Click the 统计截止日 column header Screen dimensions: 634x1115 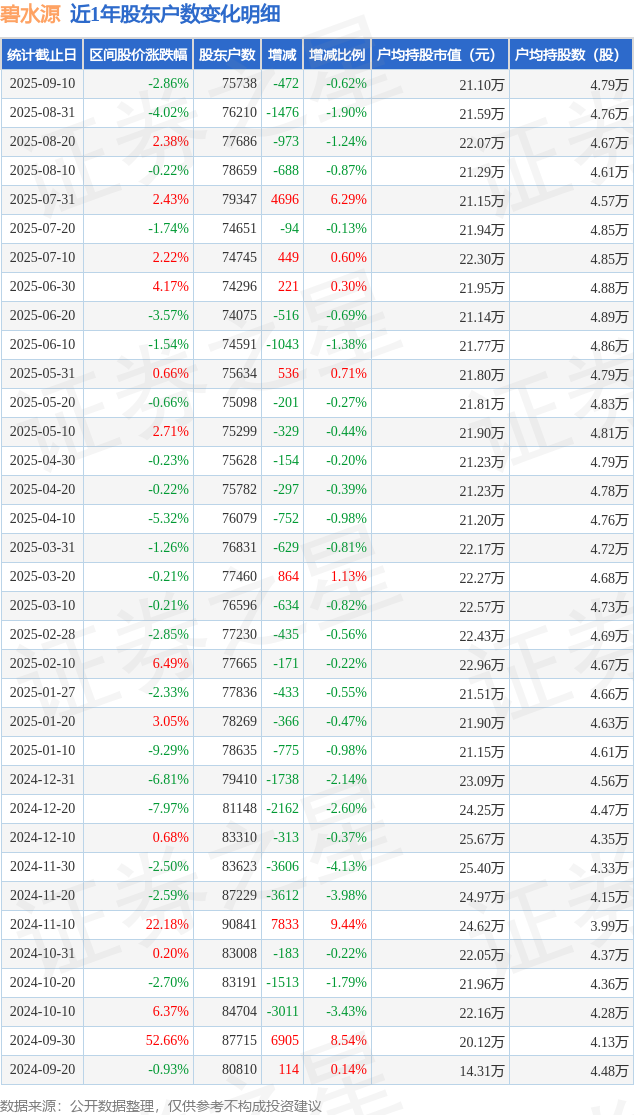coord(42,55)
